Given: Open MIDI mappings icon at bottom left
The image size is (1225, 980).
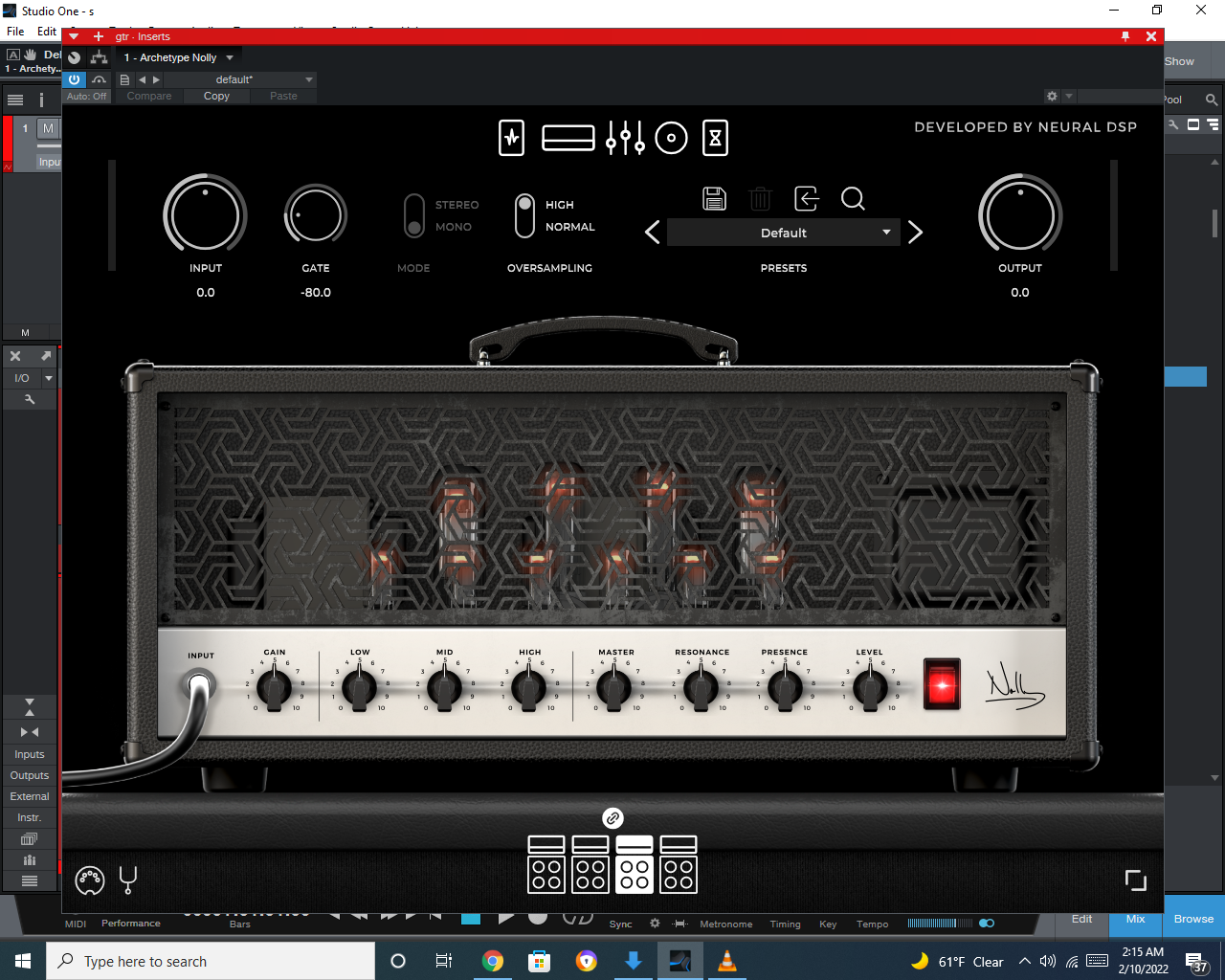Looking at the screenshot, I should [89, 880].
